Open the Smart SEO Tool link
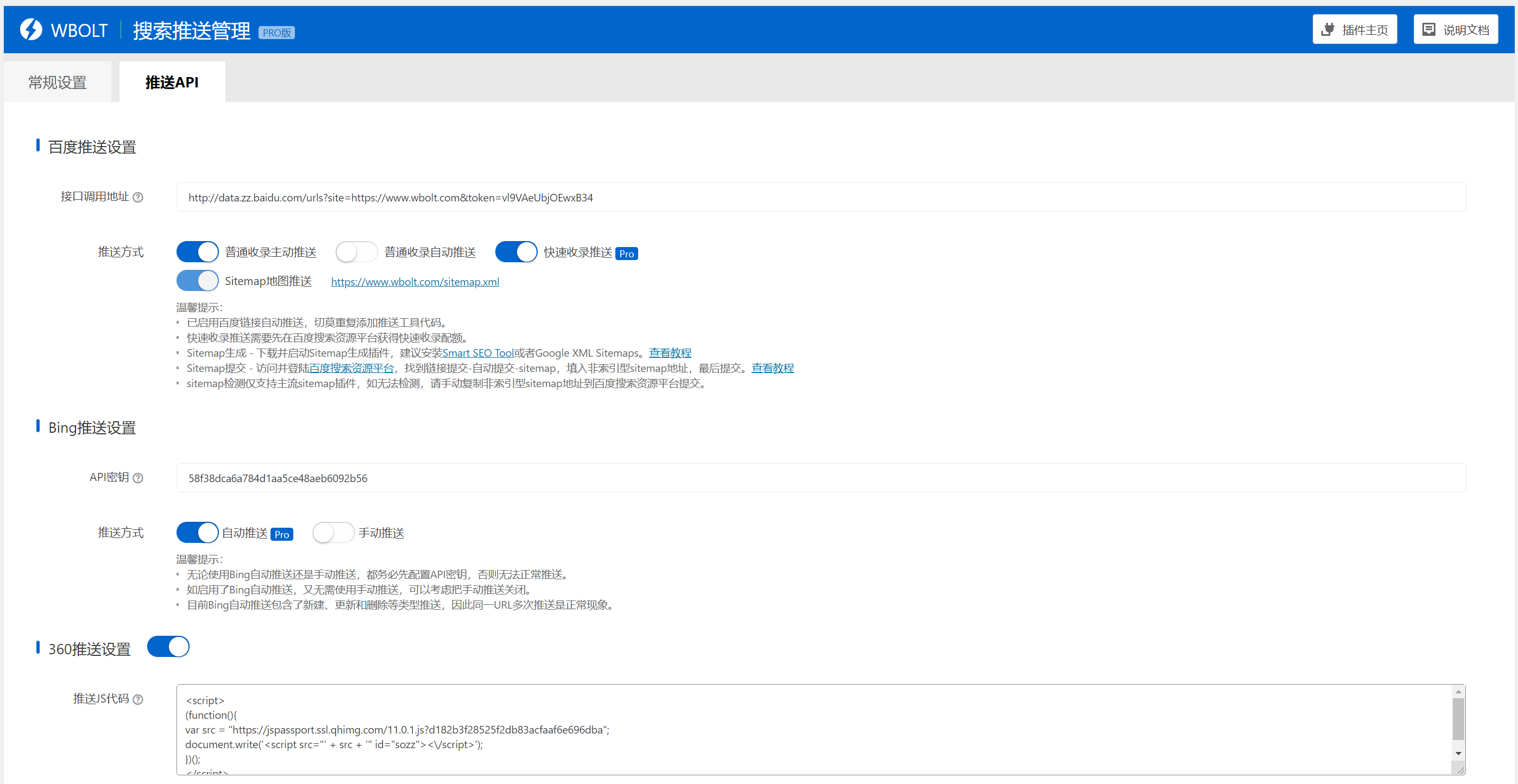Screen dimensions: 1518x784 [477, 353]
